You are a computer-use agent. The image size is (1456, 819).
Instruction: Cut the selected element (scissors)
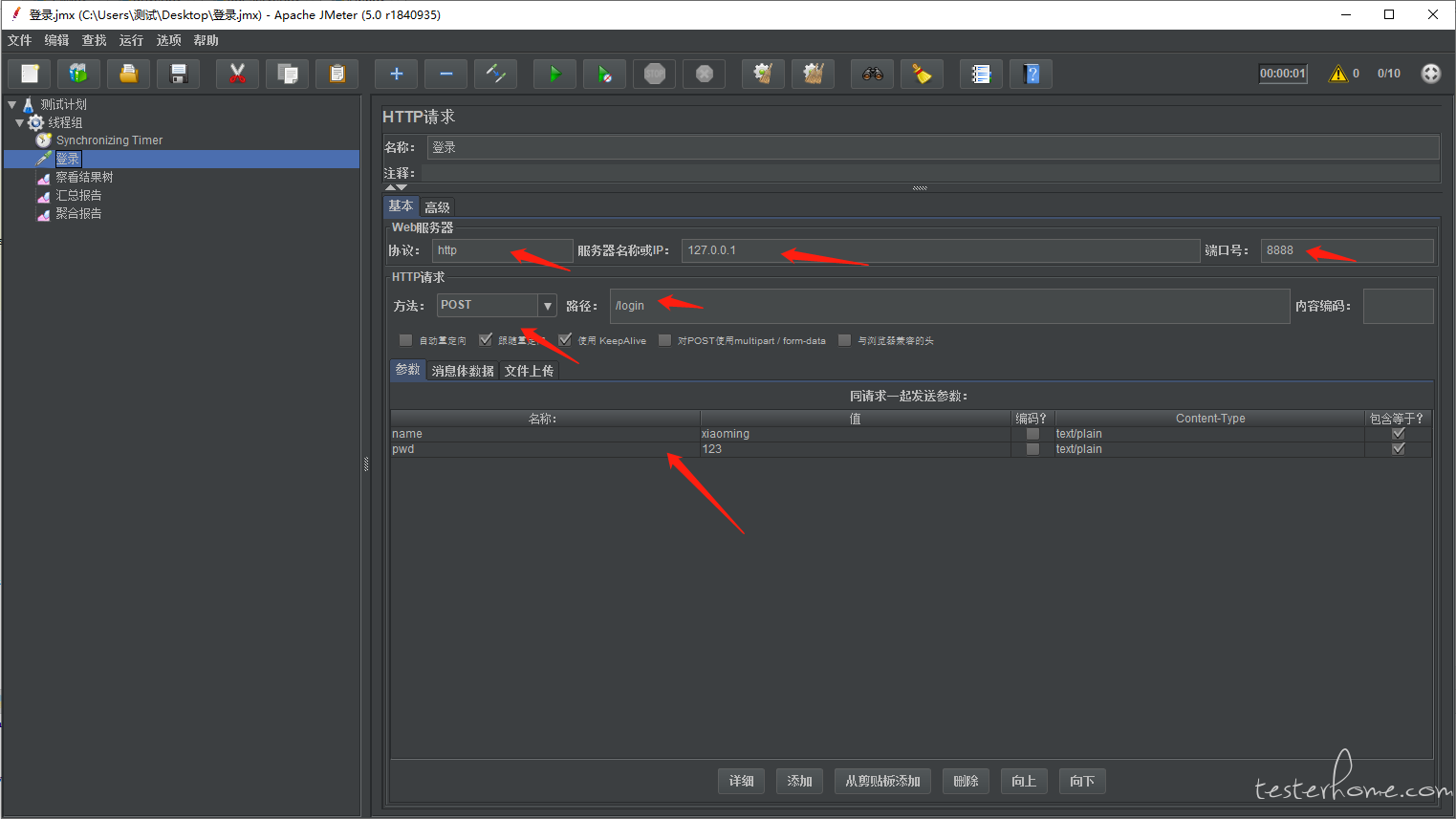[x=238, y=74]
